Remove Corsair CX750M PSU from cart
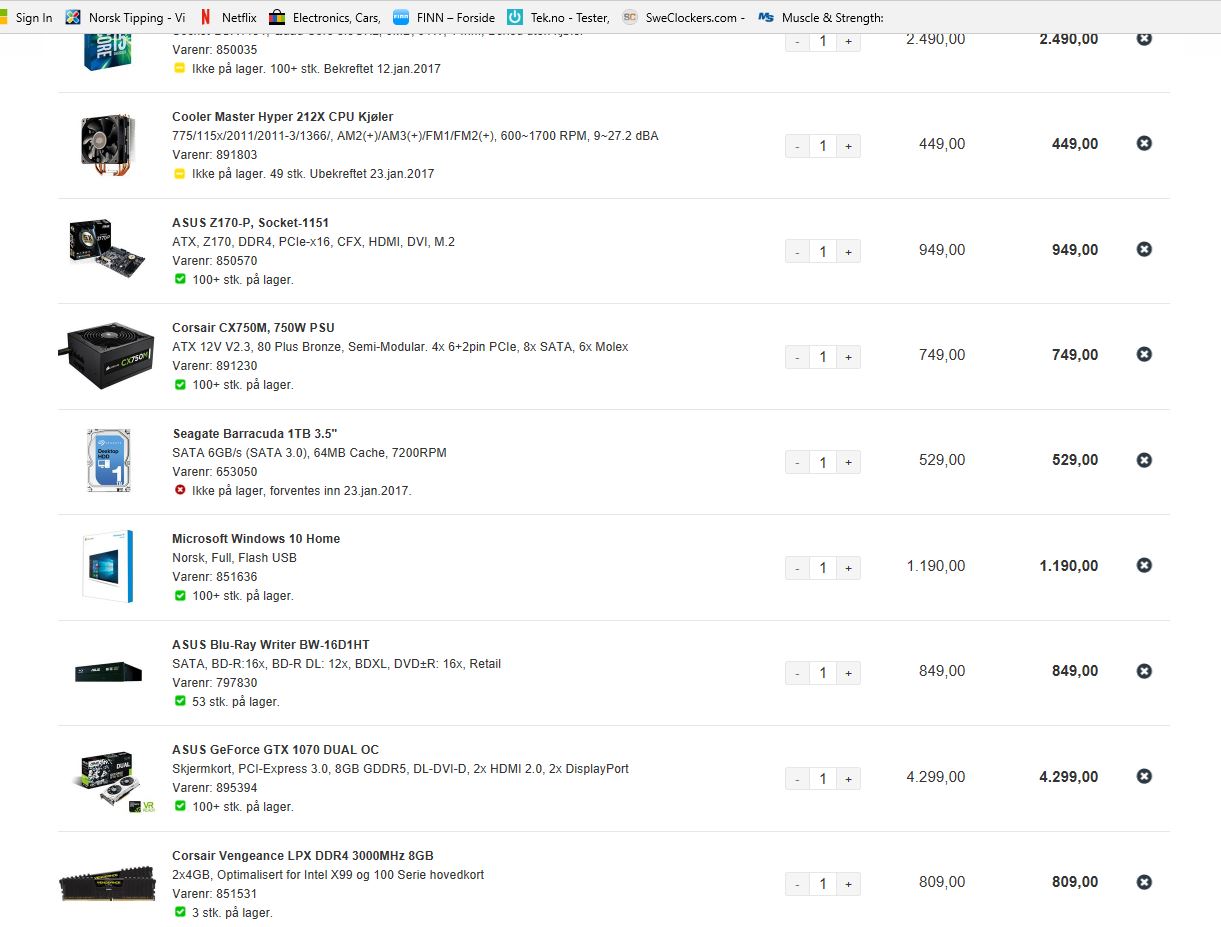 pos(1144,354)
